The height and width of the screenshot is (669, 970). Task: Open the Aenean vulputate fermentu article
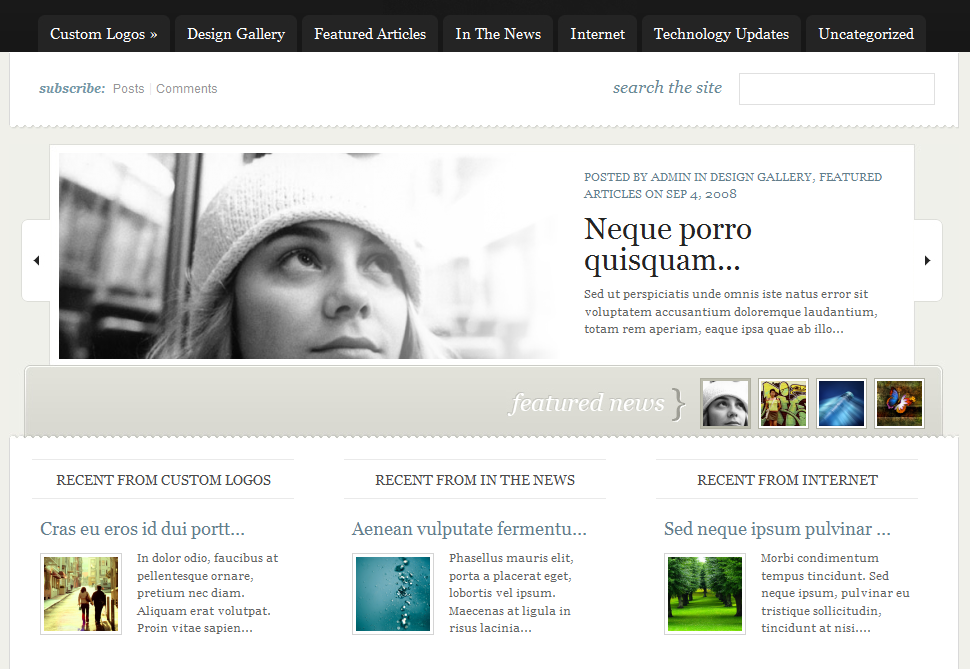(469, 529)
